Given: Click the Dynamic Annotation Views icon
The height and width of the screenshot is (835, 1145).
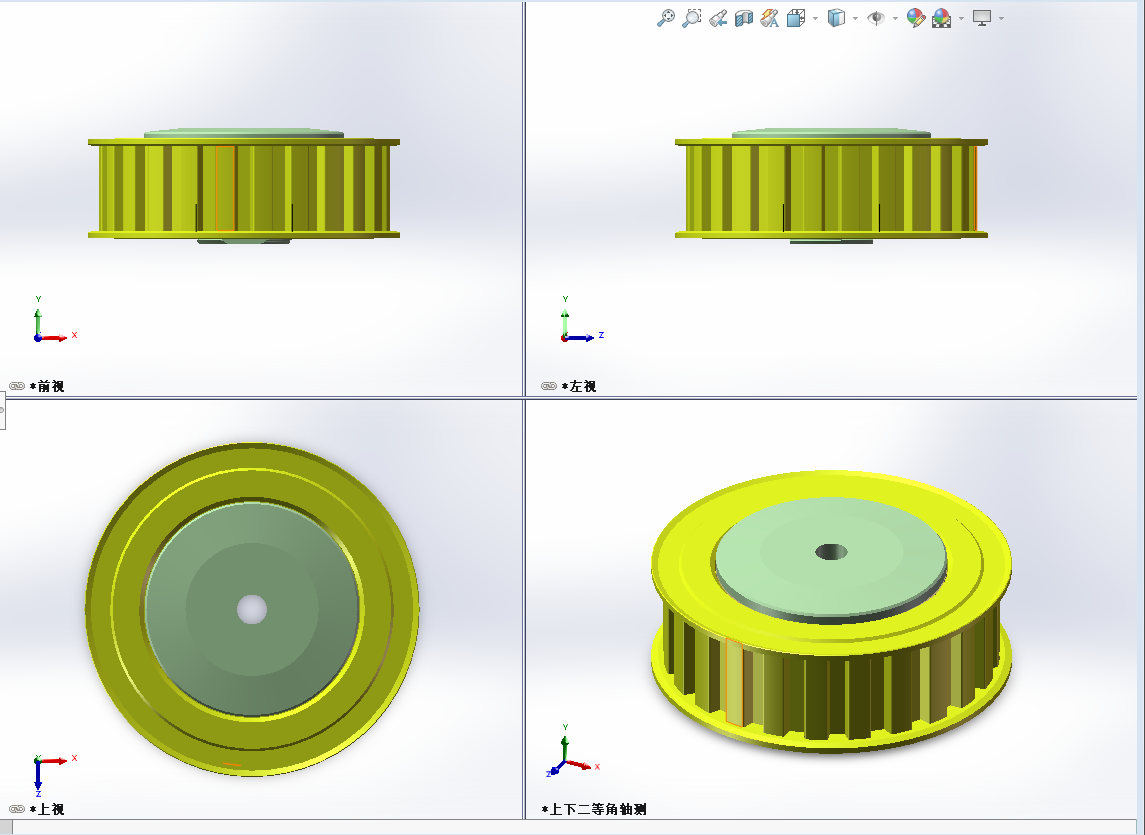Looking at the screenshot, I should 769,18.
